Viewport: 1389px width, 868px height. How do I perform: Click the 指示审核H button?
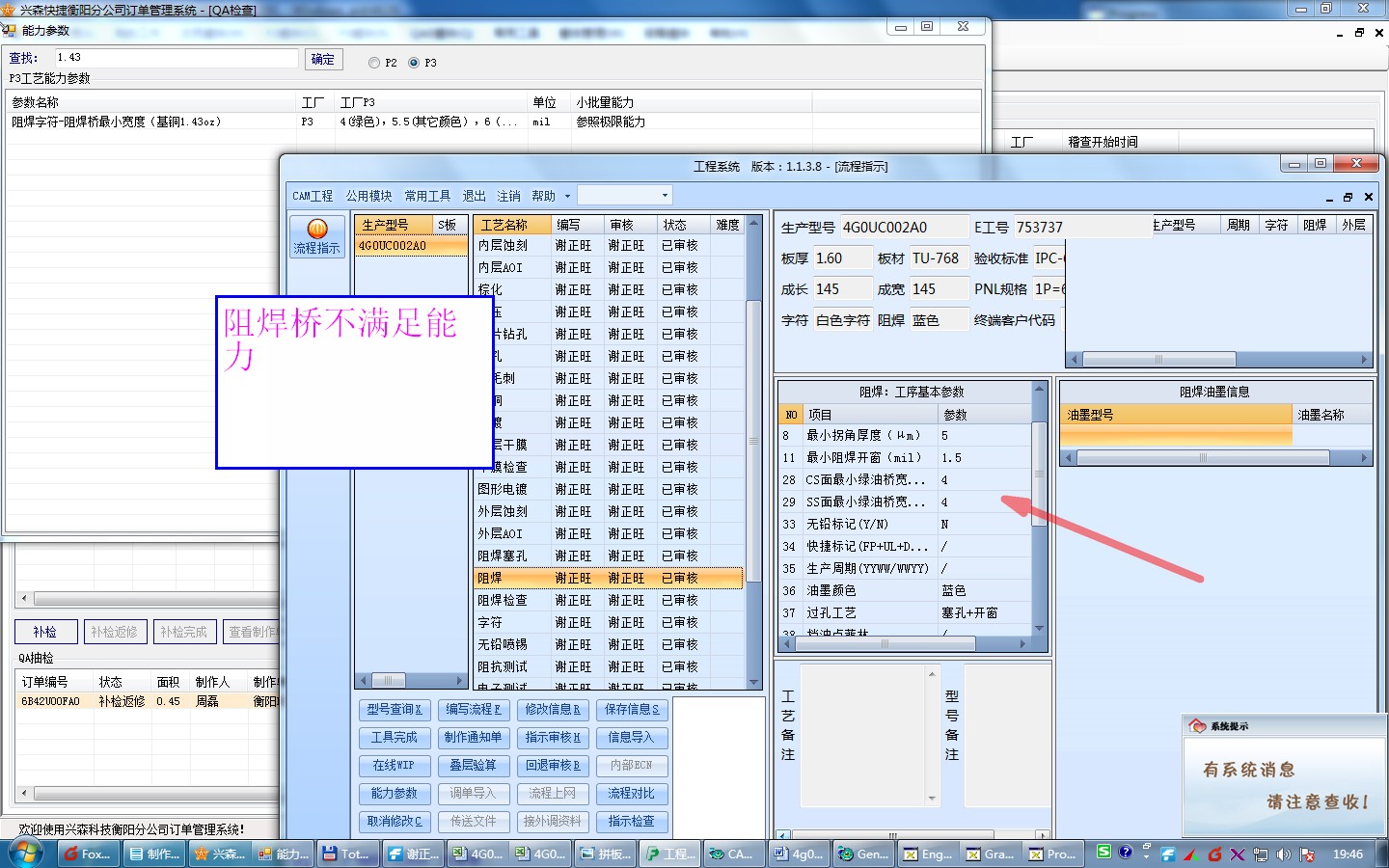tap(553, 737)
